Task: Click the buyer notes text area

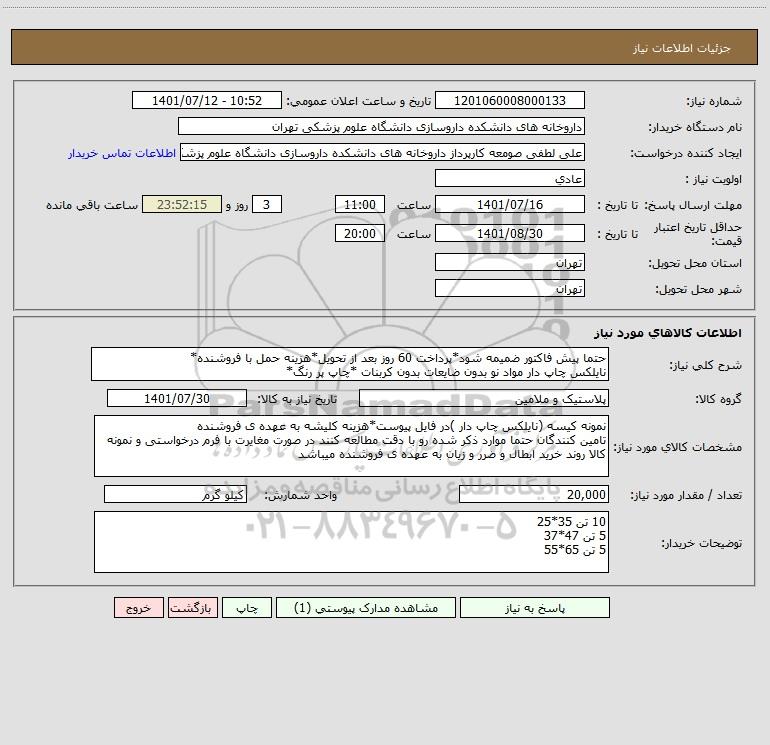Action: pyautogui.click(x=351, y=542)
